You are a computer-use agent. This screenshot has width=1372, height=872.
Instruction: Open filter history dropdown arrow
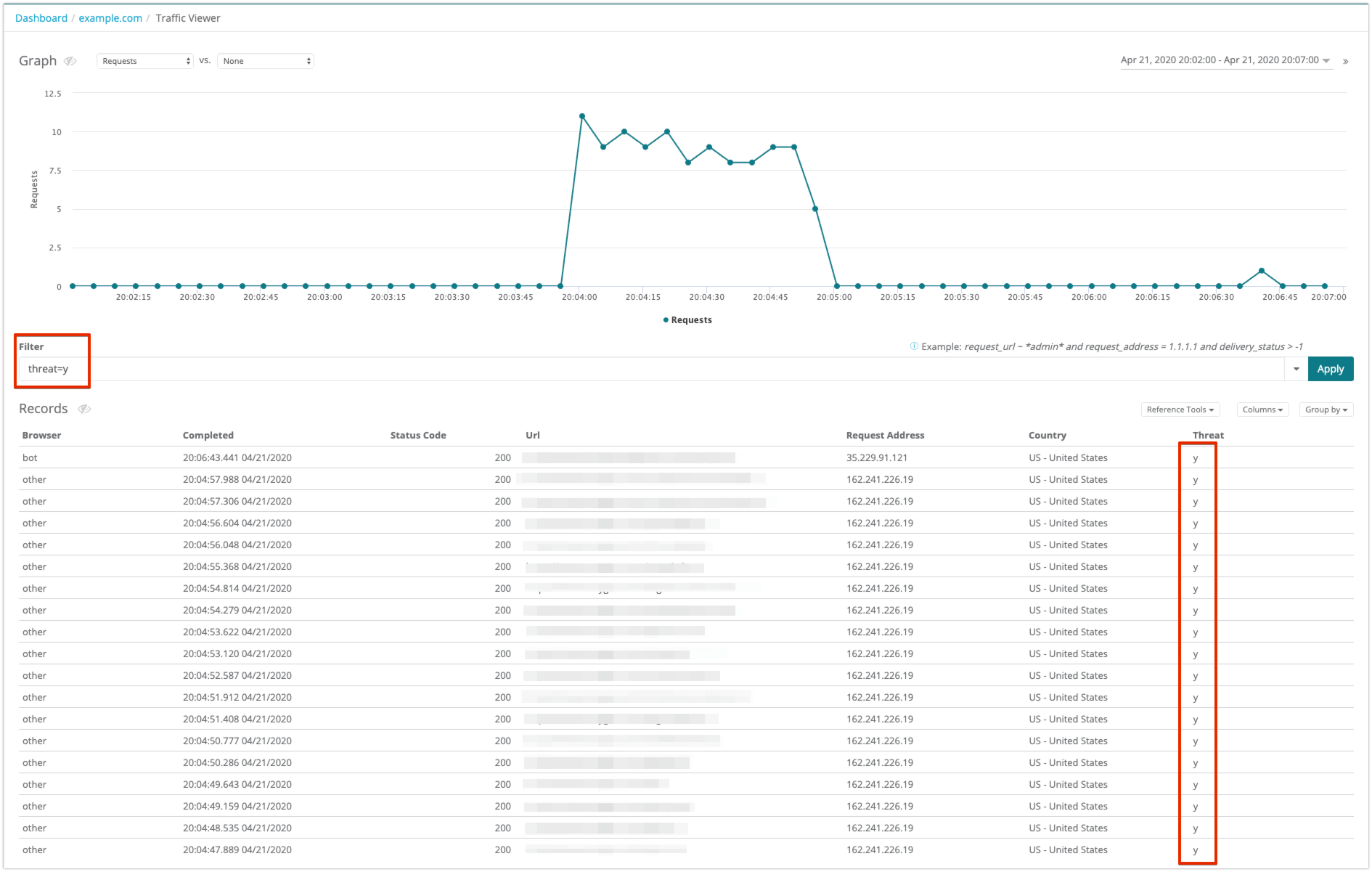1296,369
